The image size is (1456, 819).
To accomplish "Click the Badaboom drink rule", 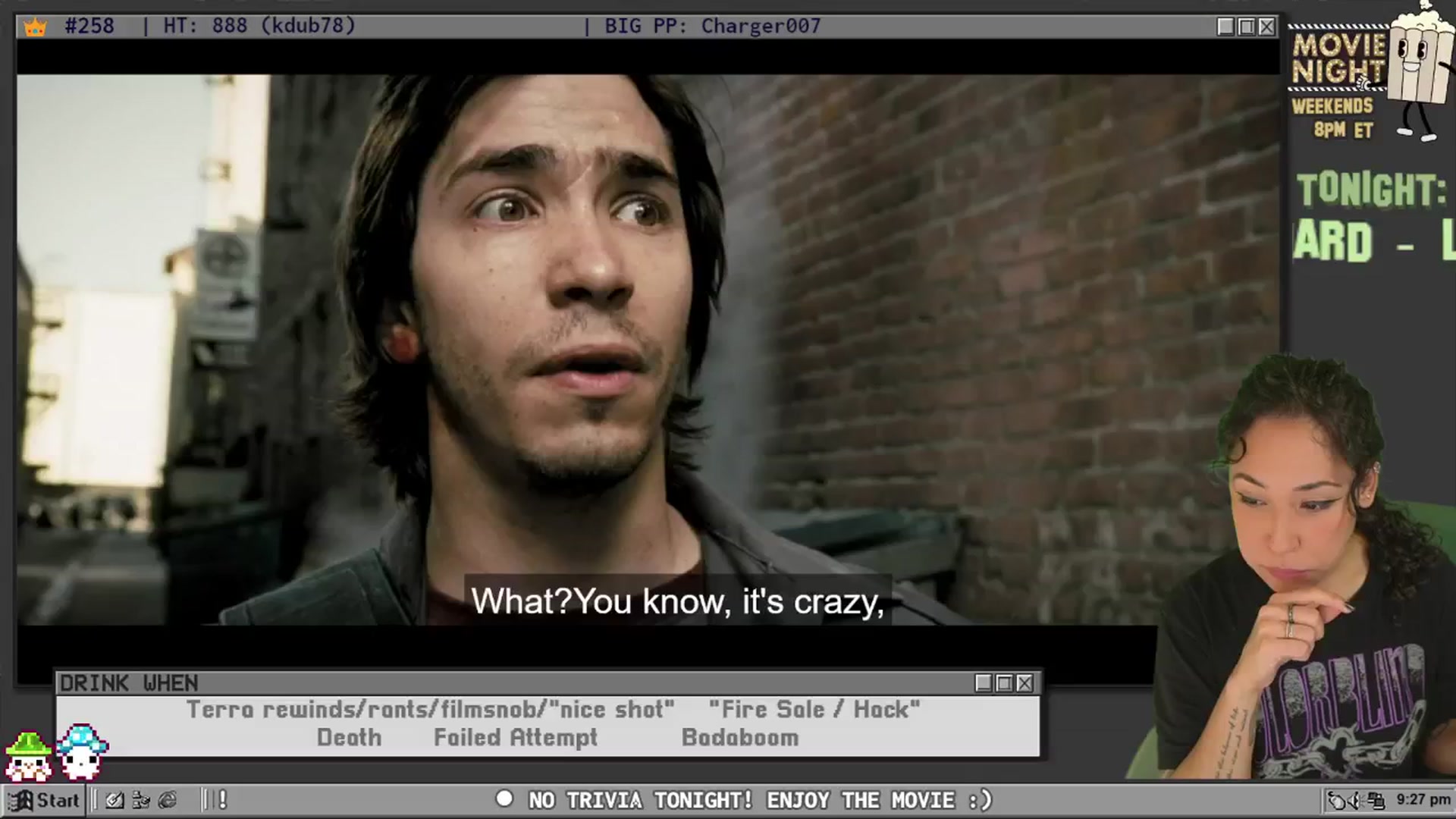I will click(740, 737).
